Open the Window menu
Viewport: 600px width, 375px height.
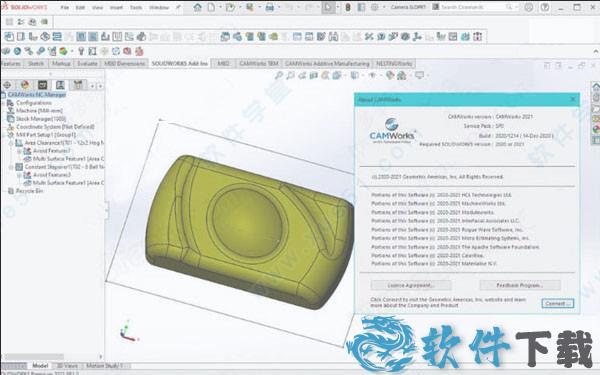pos(159,7)
